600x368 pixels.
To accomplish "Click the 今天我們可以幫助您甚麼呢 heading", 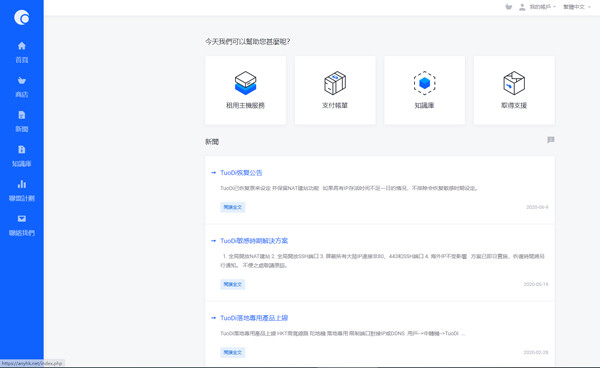I will pyautogui.click(x=247, y=42).
